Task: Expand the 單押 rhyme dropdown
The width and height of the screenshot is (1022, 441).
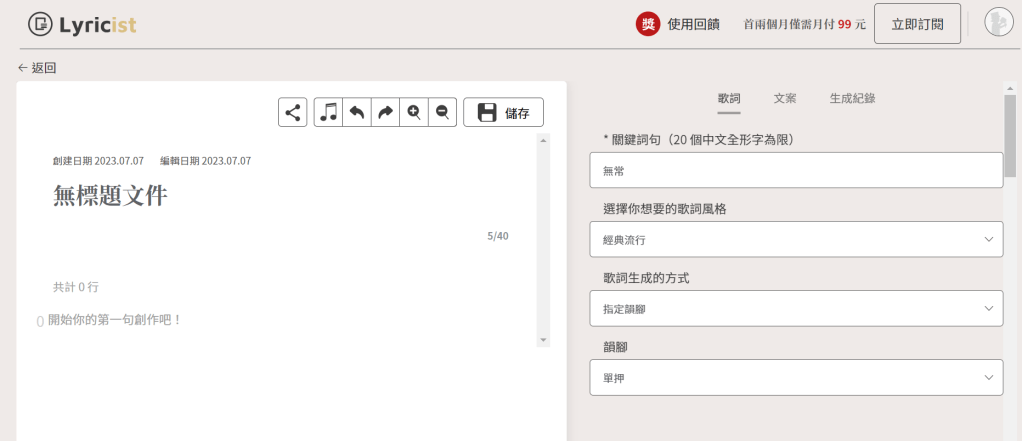Action: 796,378
